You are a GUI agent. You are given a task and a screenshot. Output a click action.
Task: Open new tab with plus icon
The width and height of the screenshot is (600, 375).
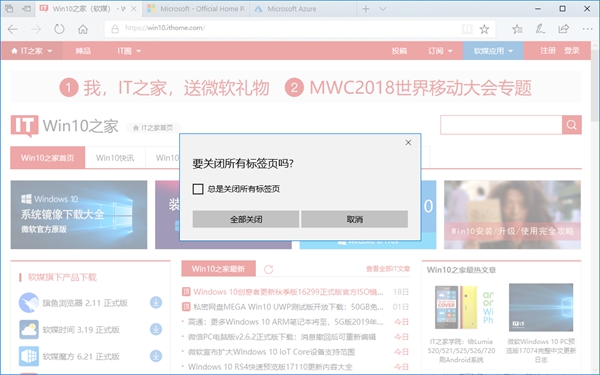point(365,9)
